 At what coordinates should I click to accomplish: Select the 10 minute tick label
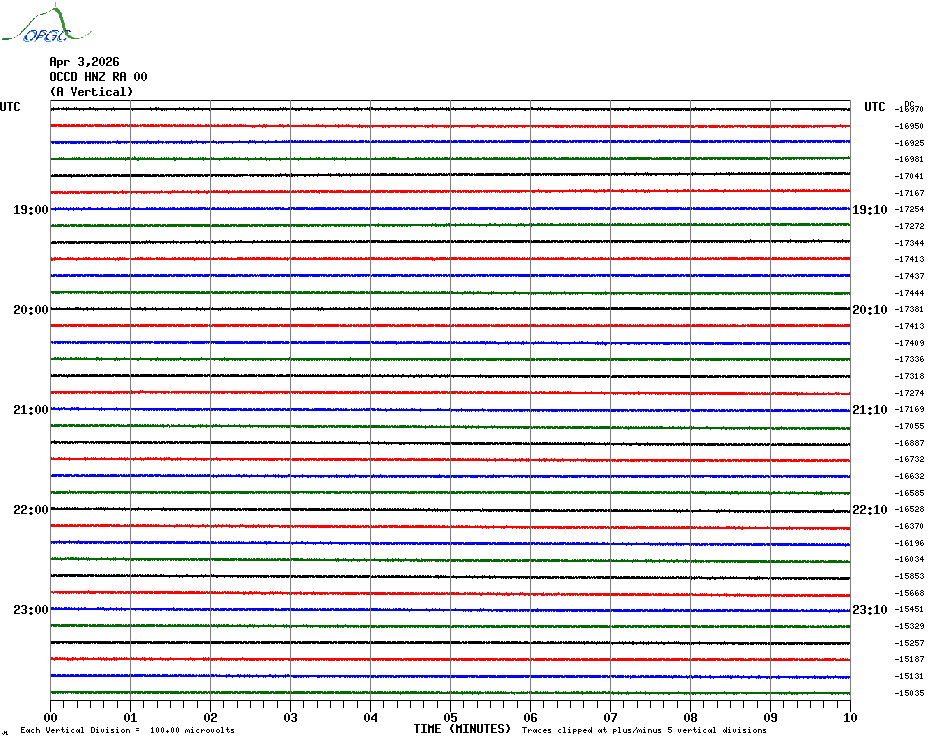coord(849,717)
